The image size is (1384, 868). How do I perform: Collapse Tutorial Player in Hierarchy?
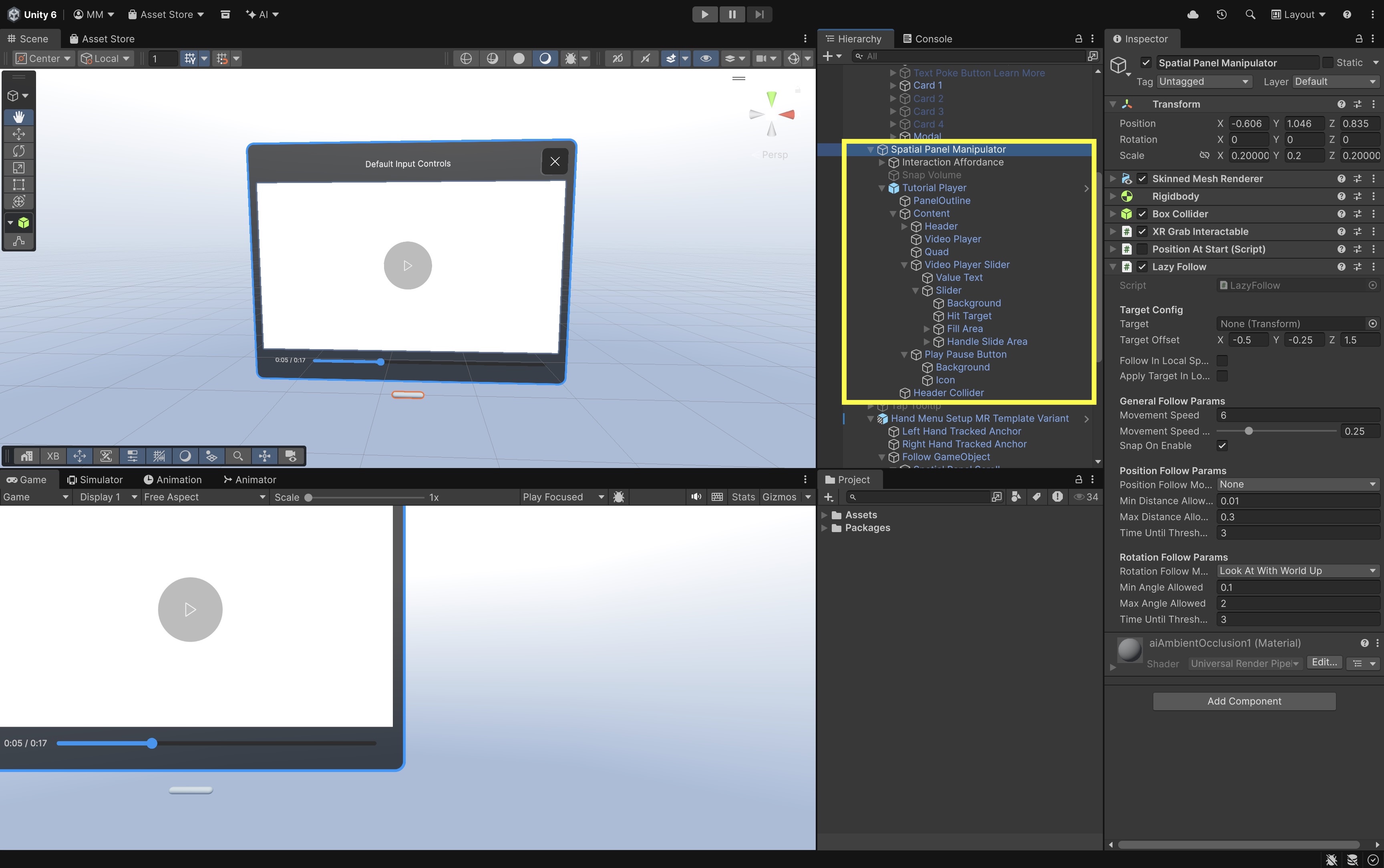point(881,188)
